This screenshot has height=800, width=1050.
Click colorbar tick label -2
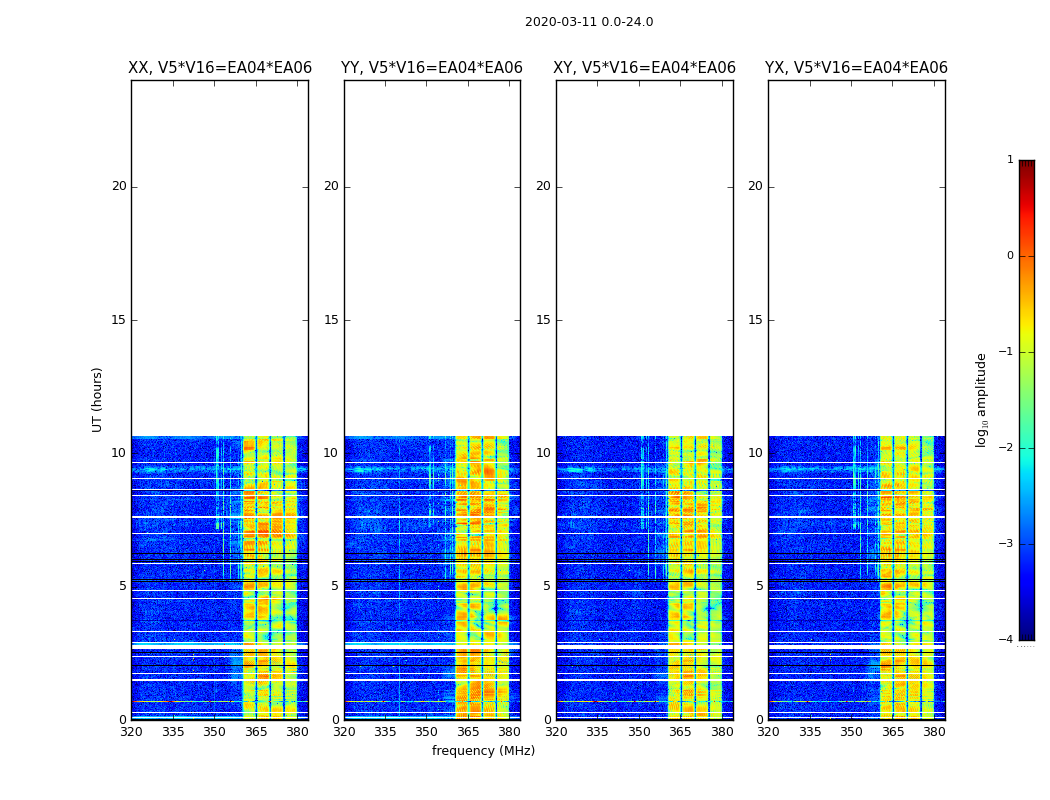pos(1009,448)
